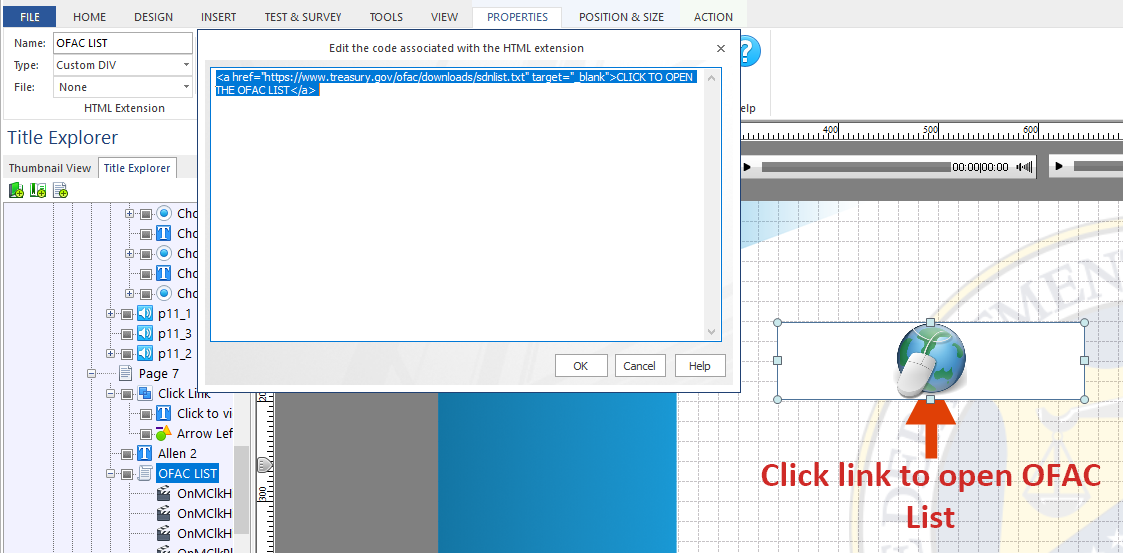
Task: Click the speaker icon of p11_3
Action: (x=145, y=333)
